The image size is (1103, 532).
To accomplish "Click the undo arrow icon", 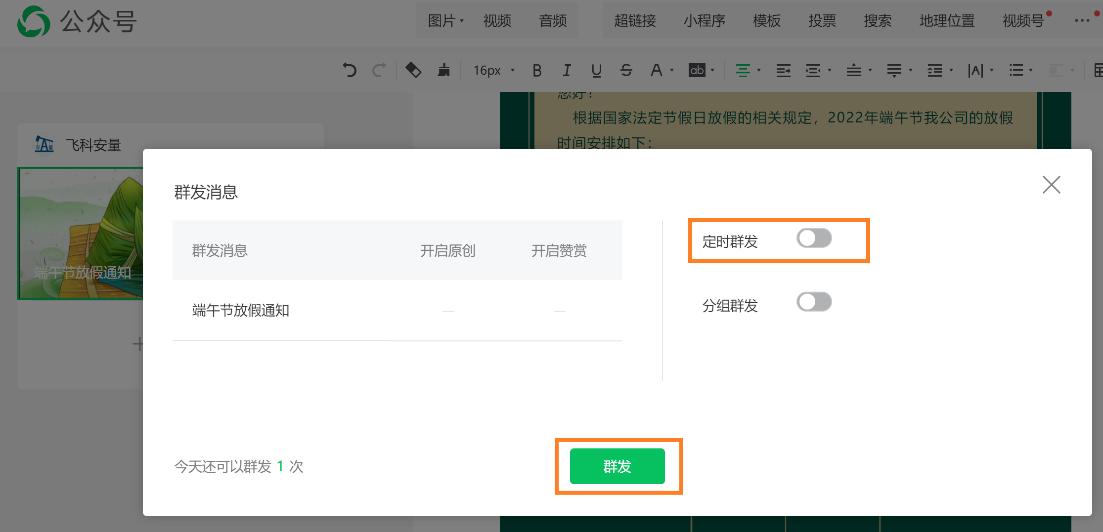I will tap(349, 70).
